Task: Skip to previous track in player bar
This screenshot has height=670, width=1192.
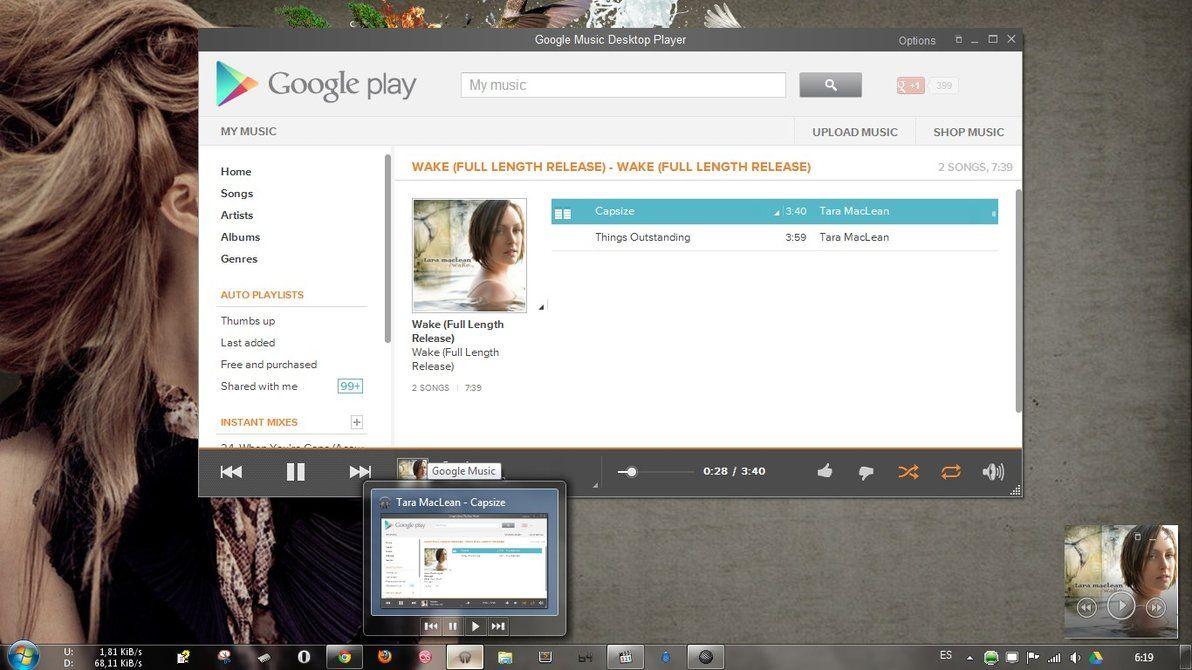Action: (x=231, y=472)
